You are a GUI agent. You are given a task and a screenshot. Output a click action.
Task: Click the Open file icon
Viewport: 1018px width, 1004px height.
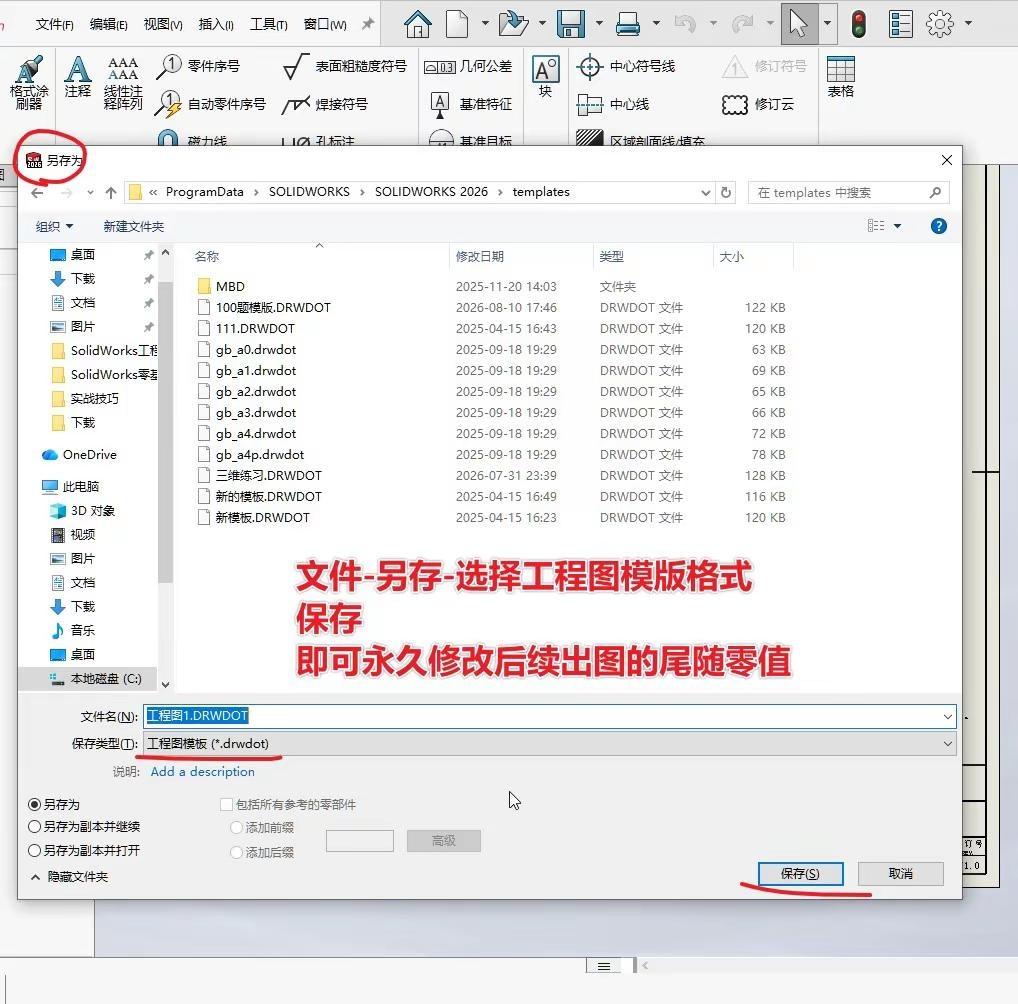pyautogui.click(x=513, y=24)
